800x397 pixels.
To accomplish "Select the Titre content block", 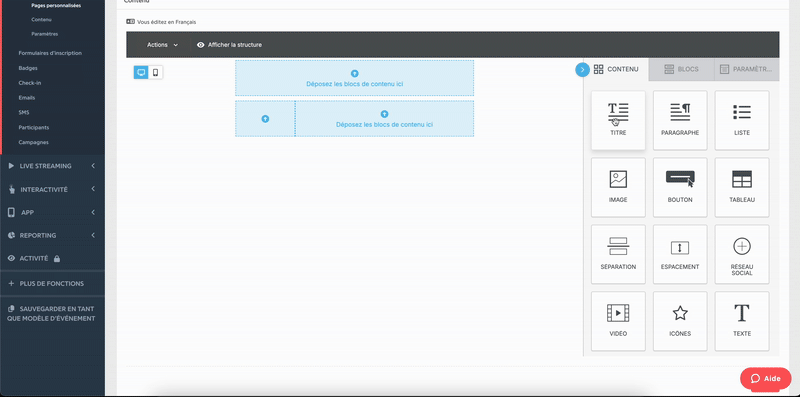I will point(618,120).
